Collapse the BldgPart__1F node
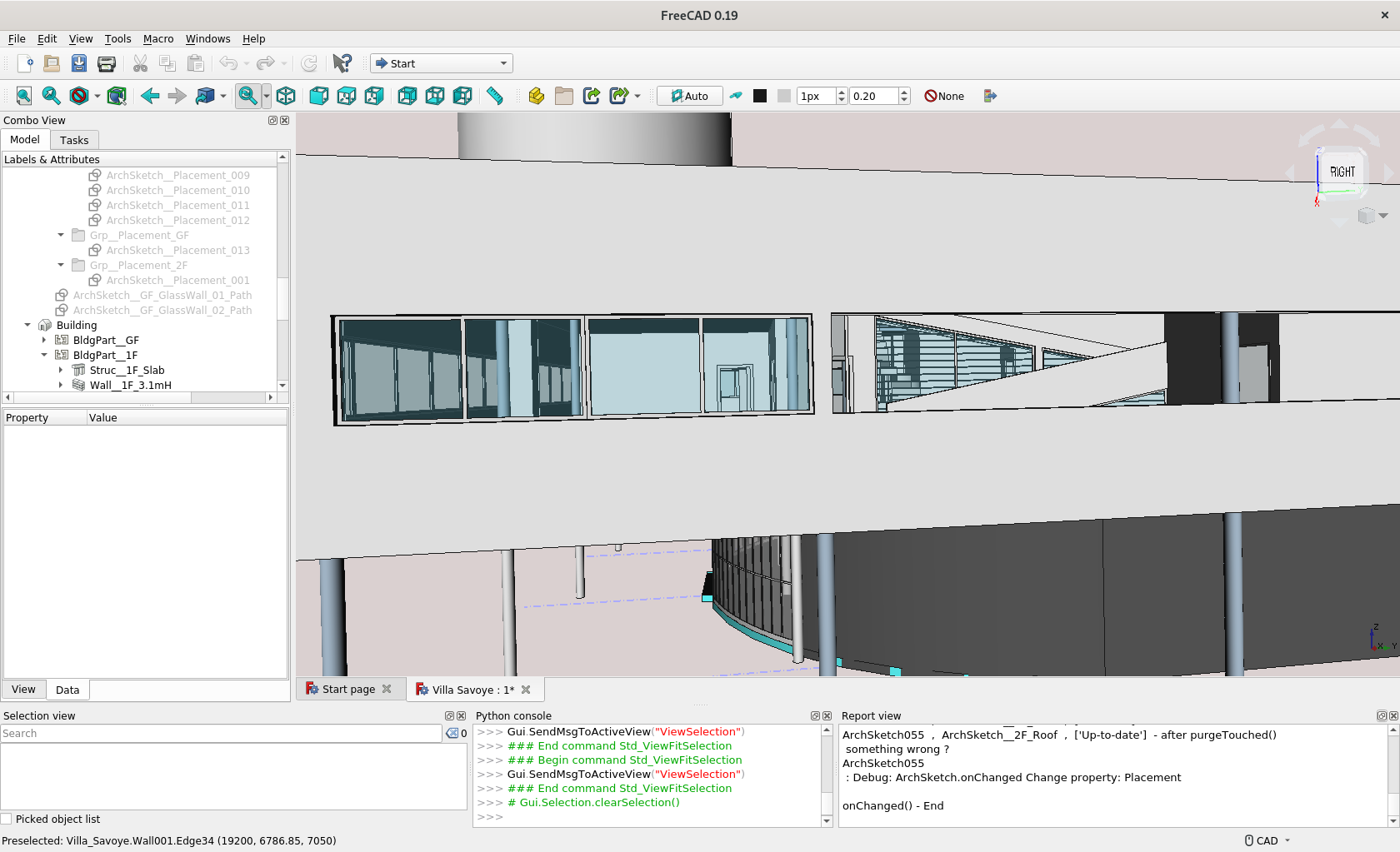This screenshot has height=852, width=1400. tap(44, 355)
